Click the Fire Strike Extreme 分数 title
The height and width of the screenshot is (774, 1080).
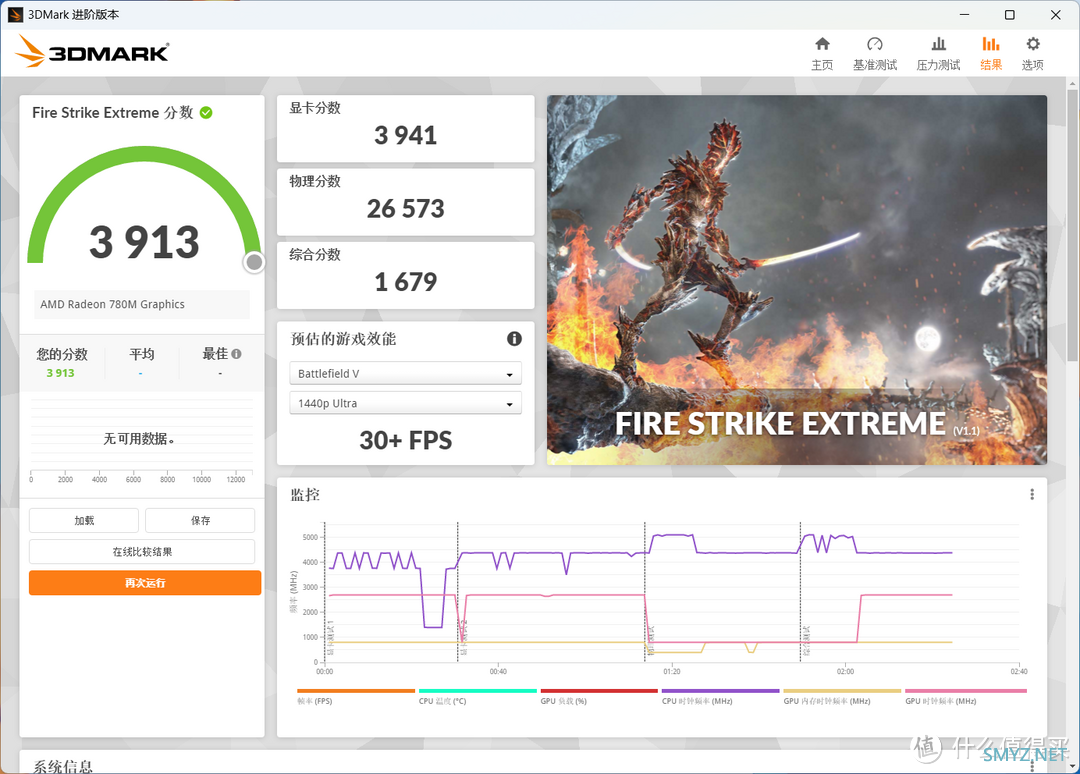tap(112, 112)
